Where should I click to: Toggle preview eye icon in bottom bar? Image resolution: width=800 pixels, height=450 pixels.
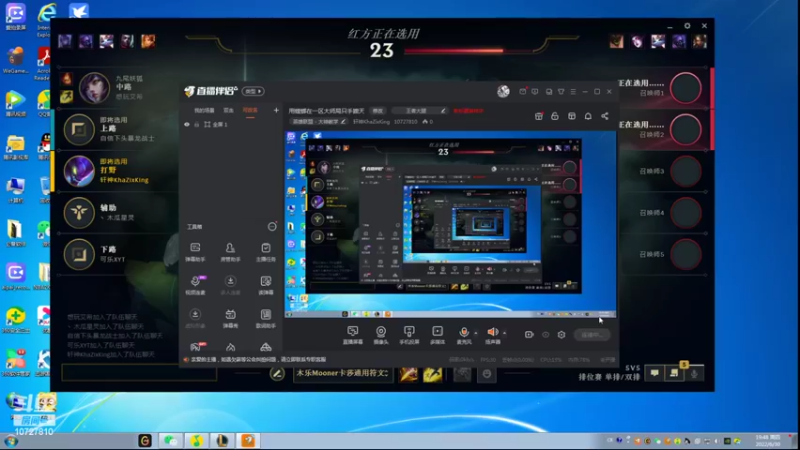click(545, 335)
